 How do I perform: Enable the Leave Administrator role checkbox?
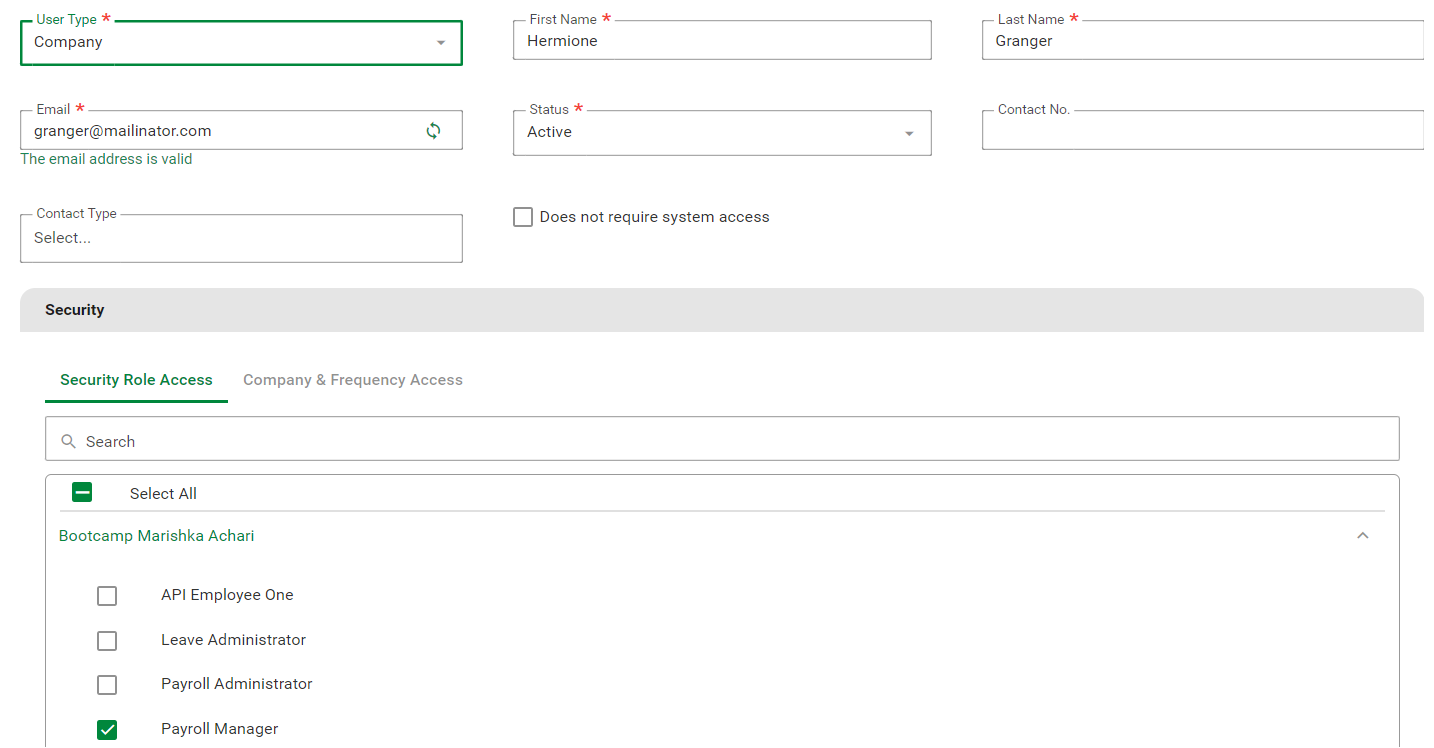tap(107, 641)
